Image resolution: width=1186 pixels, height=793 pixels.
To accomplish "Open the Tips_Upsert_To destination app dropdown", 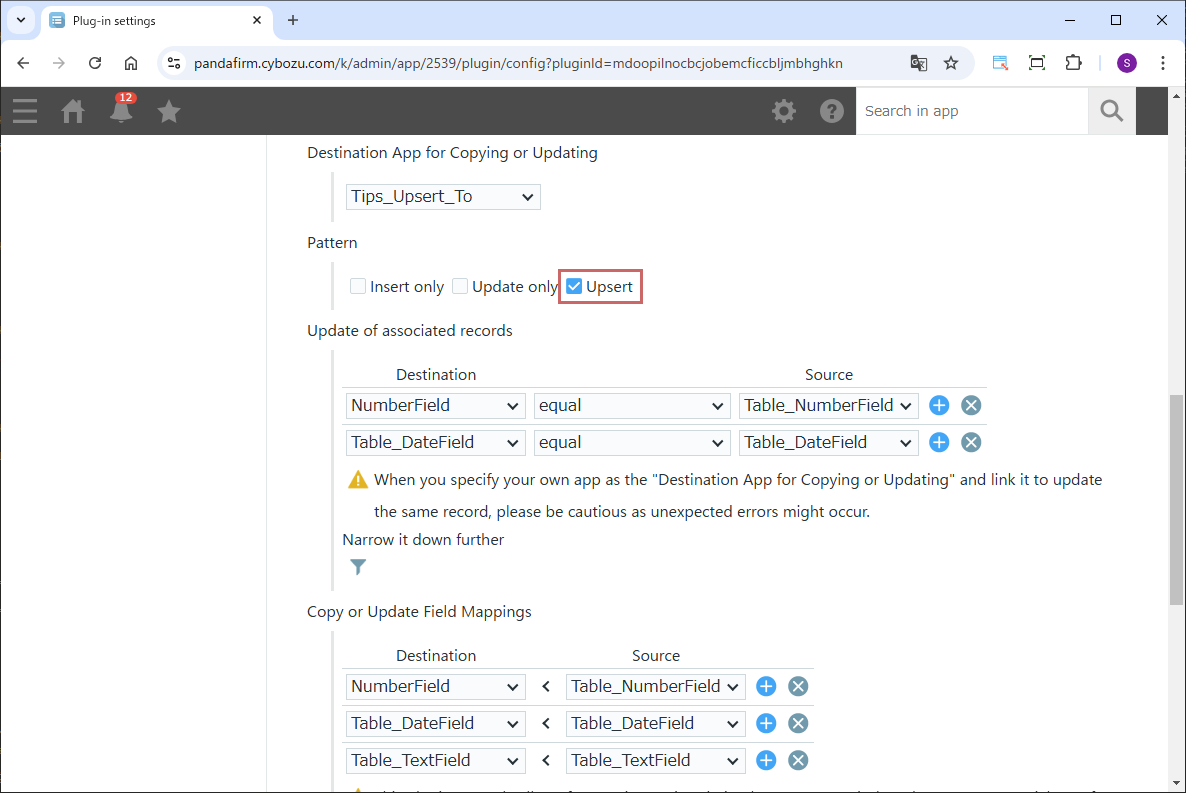I will tap(443, 197).
